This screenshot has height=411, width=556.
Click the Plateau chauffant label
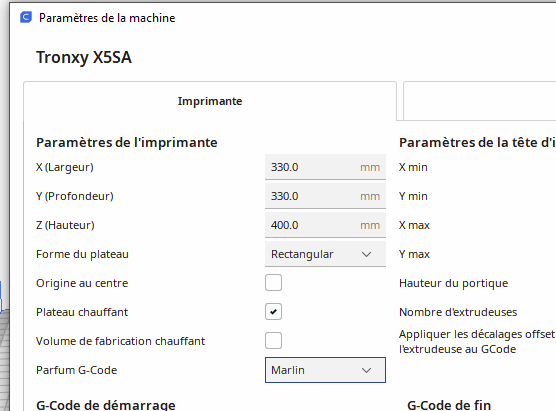point(82,312)
